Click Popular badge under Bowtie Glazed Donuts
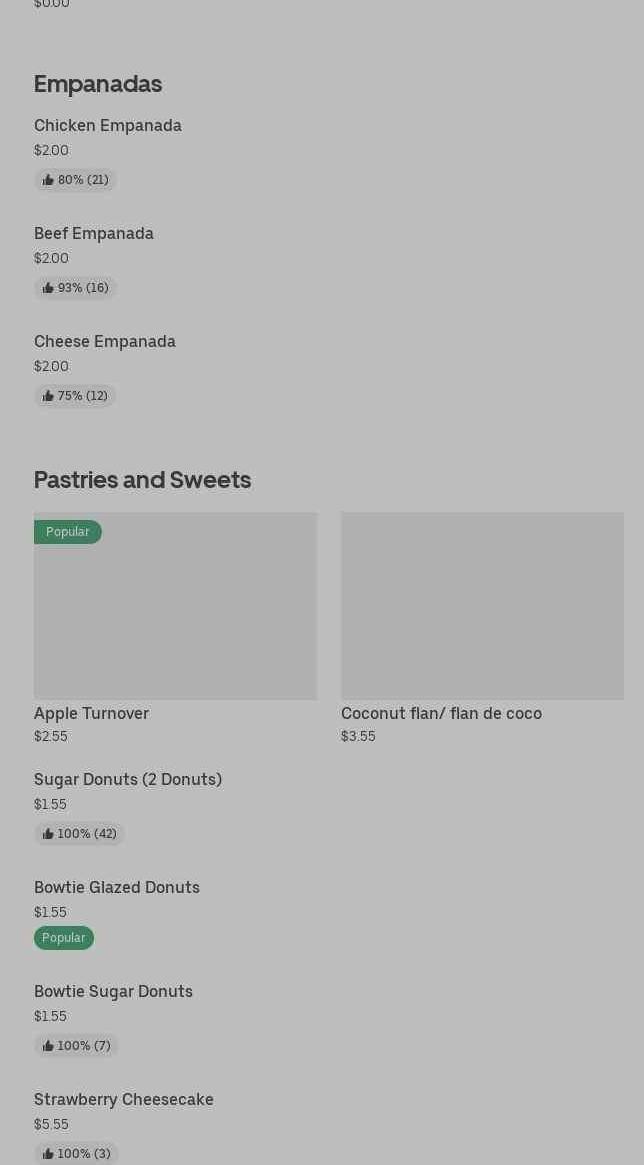 tap(64, 938)
